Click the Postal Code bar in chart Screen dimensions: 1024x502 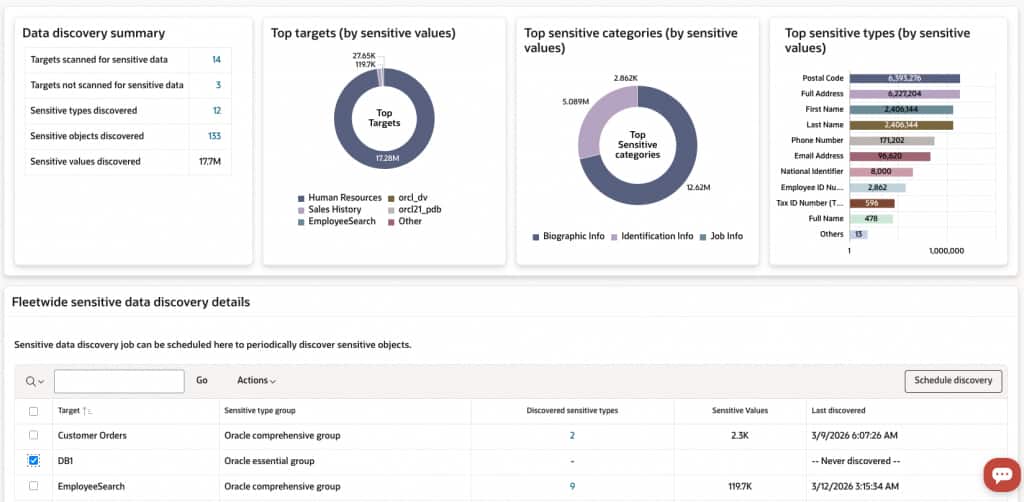(904, 78)
